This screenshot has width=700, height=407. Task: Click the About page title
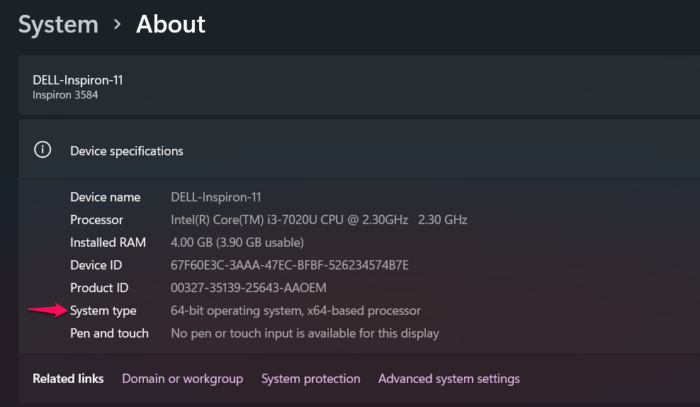pyautogui.click(x=170, y=24)
